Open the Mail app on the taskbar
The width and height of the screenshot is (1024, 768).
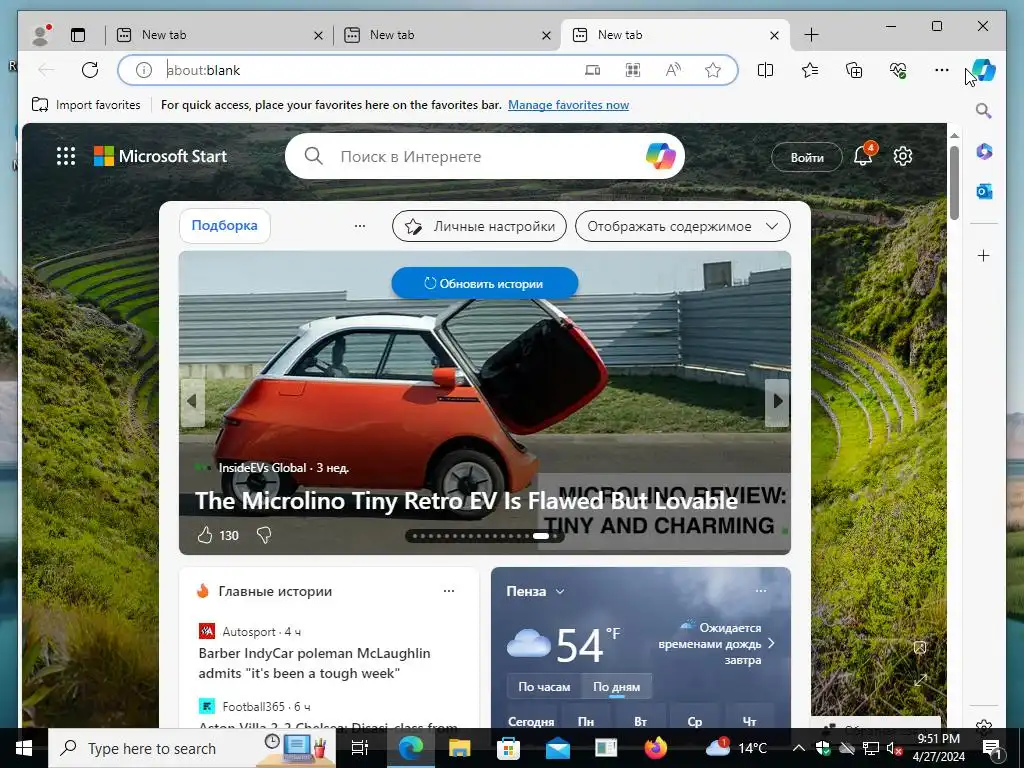(x=558, y=748)
